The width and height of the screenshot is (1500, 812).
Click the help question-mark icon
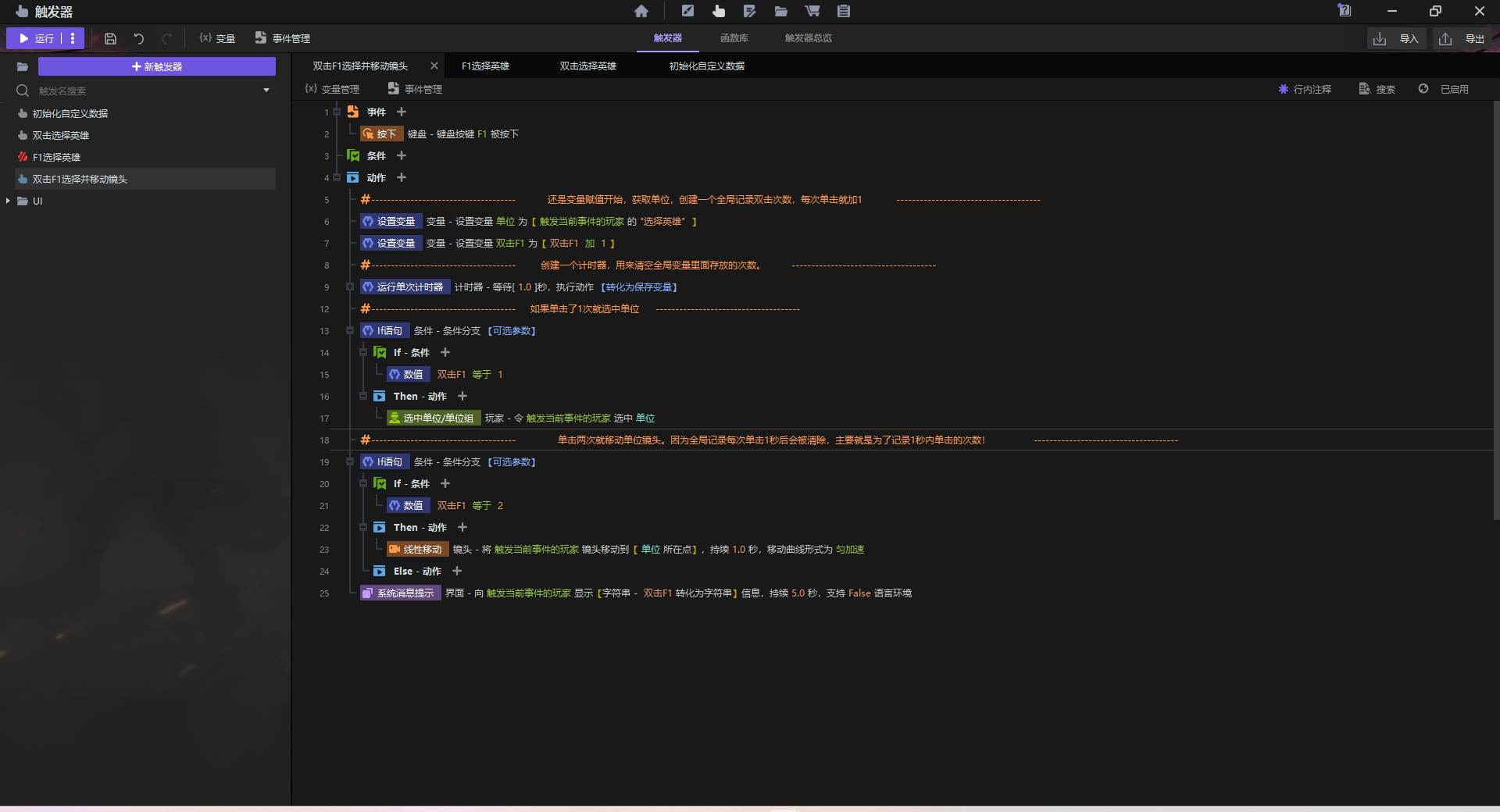[x=1345, y=10]
